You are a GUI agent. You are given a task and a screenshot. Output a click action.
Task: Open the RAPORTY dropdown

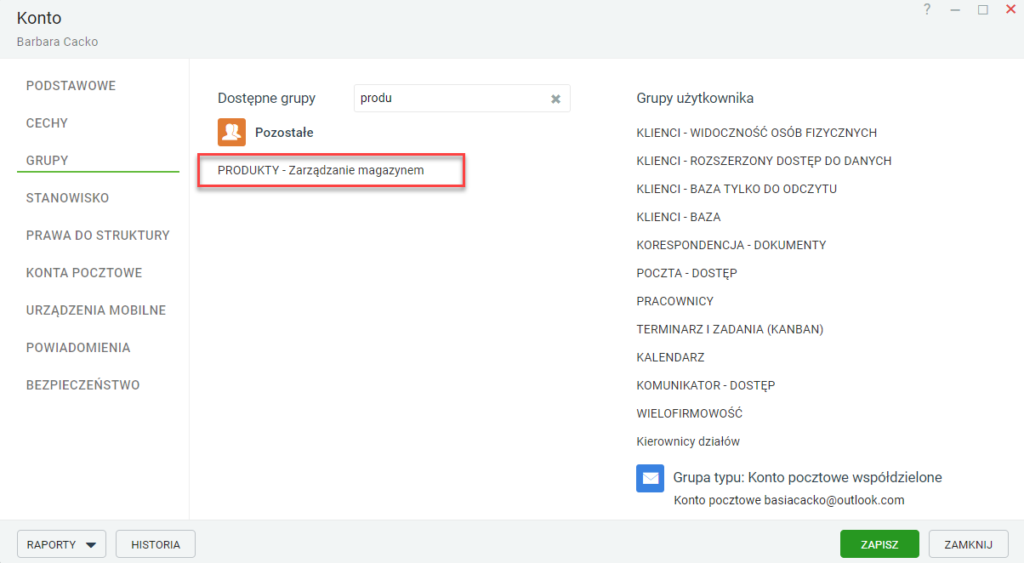[61, 544]
